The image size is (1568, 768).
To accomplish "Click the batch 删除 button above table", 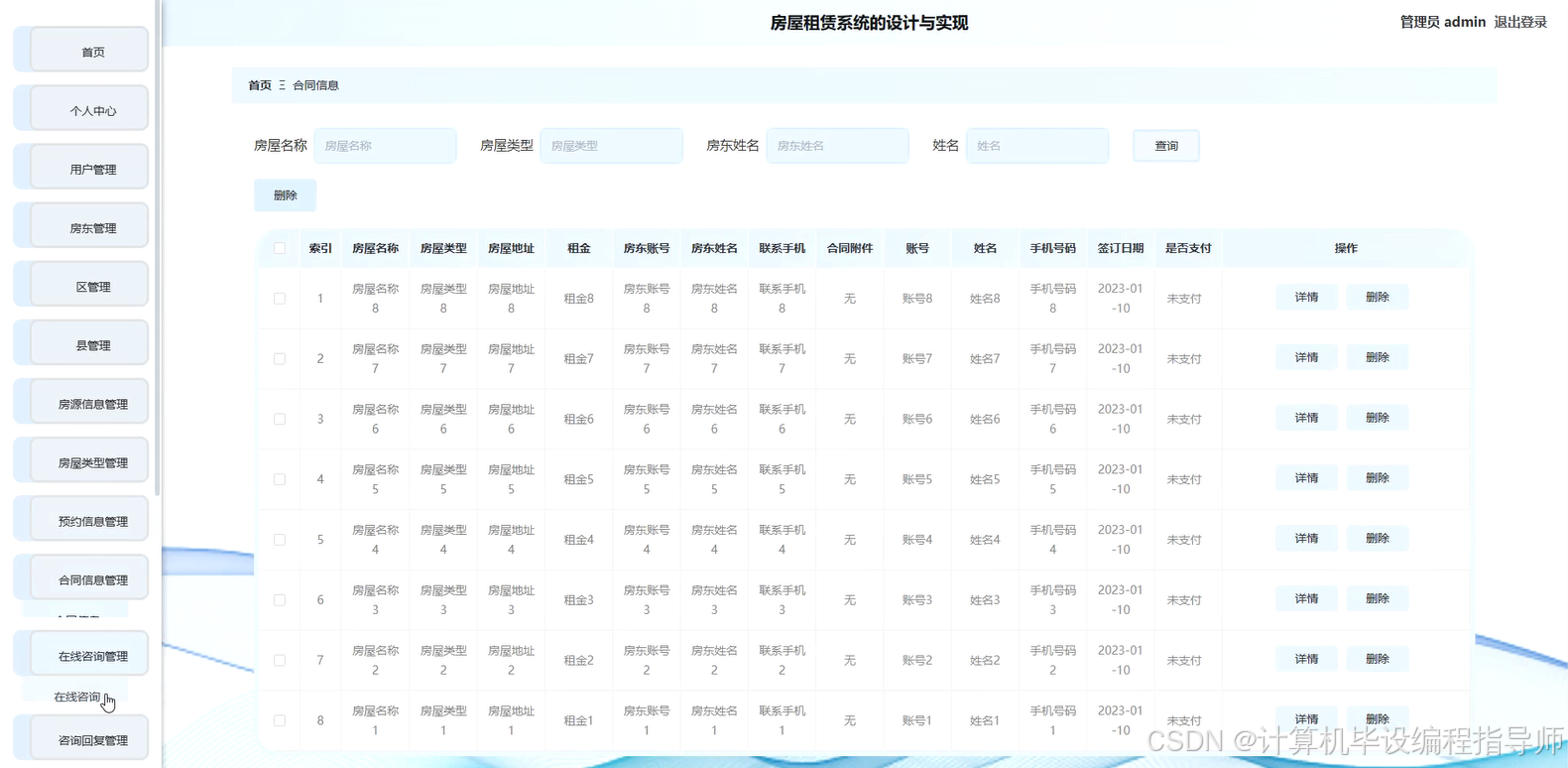I will click(285, 195).
